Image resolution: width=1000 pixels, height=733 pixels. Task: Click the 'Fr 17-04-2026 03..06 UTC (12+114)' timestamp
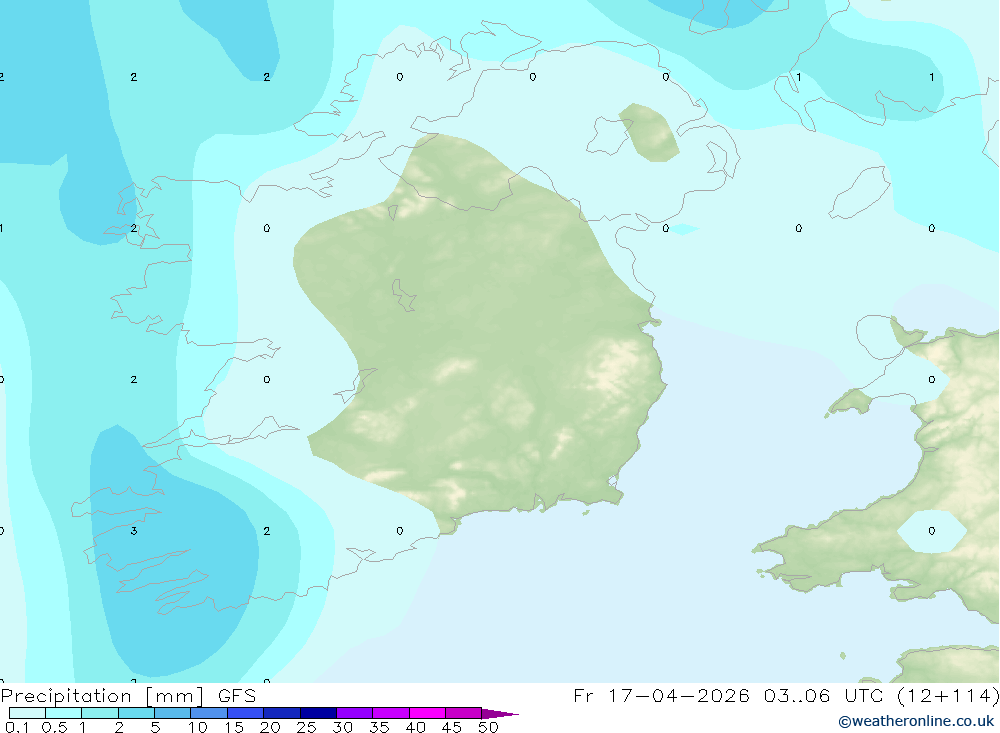pyautogui.click(x=786, y=695)
